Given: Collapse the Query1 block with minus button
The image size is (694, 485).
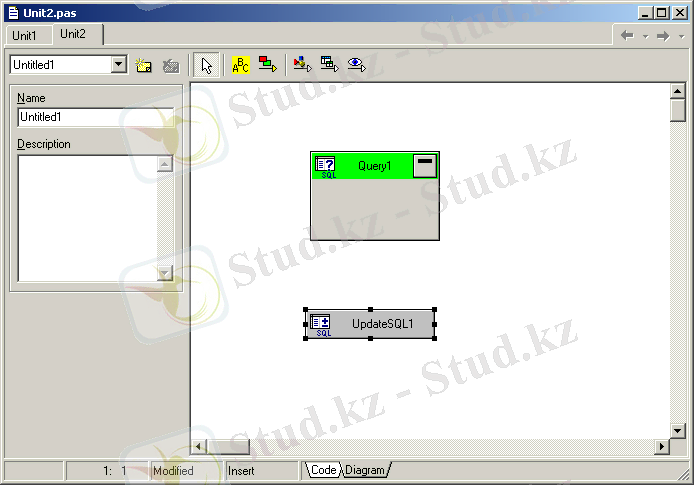Looking at the screenshot, I should [x=425, y=166].
